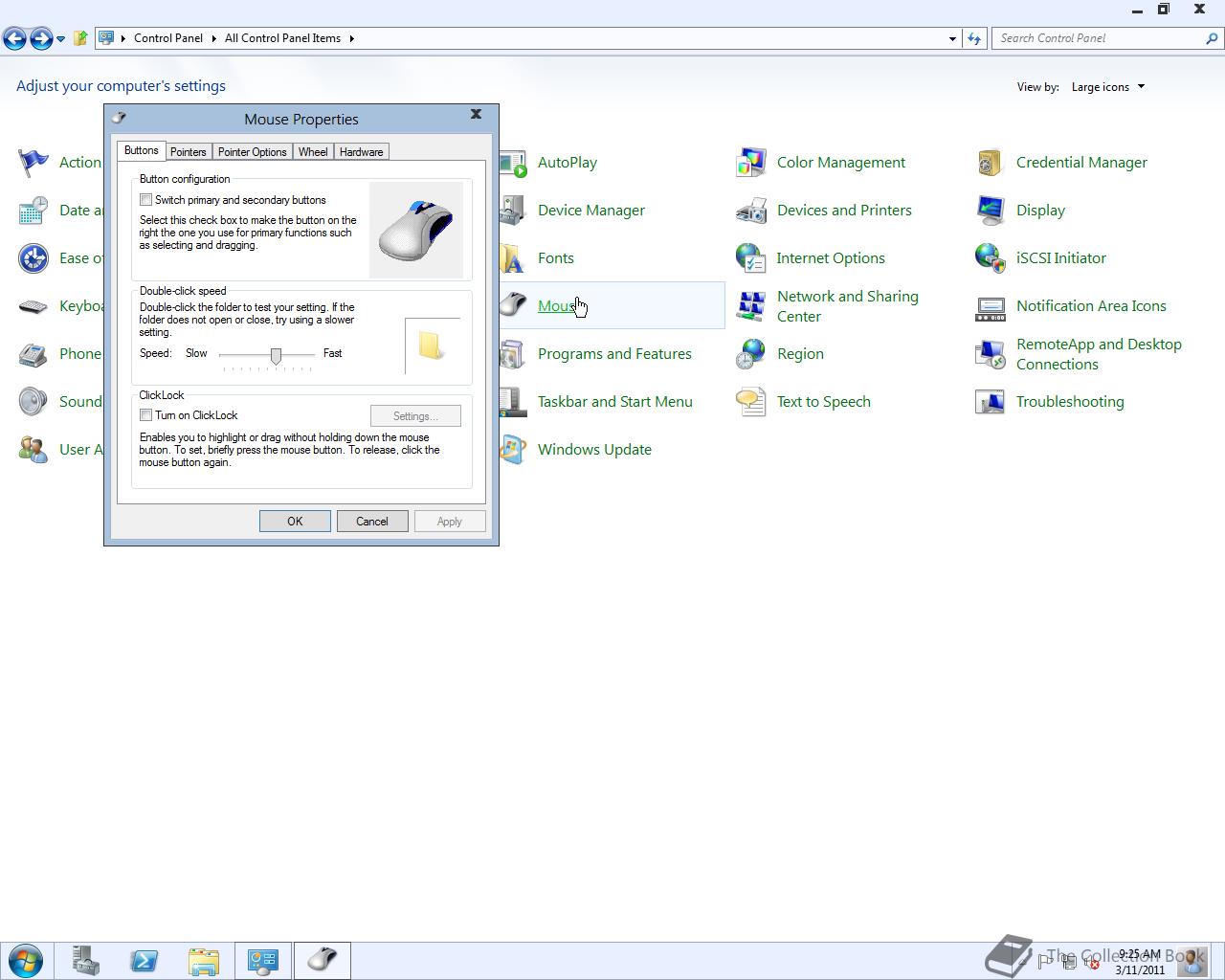Open Programs and Features link
Screen dimensions: 1225x980
click(614, 354)
